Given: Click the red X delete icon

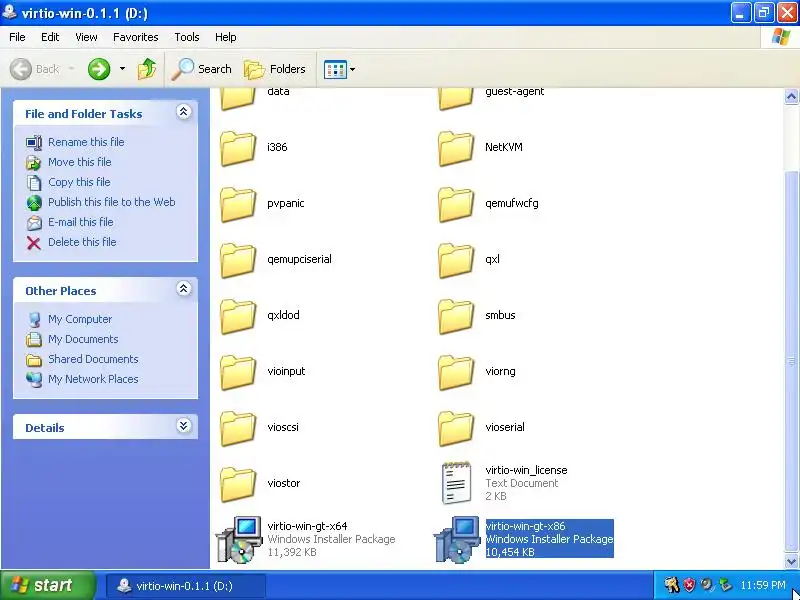Looking at the screenshot, I should point(34,243).
